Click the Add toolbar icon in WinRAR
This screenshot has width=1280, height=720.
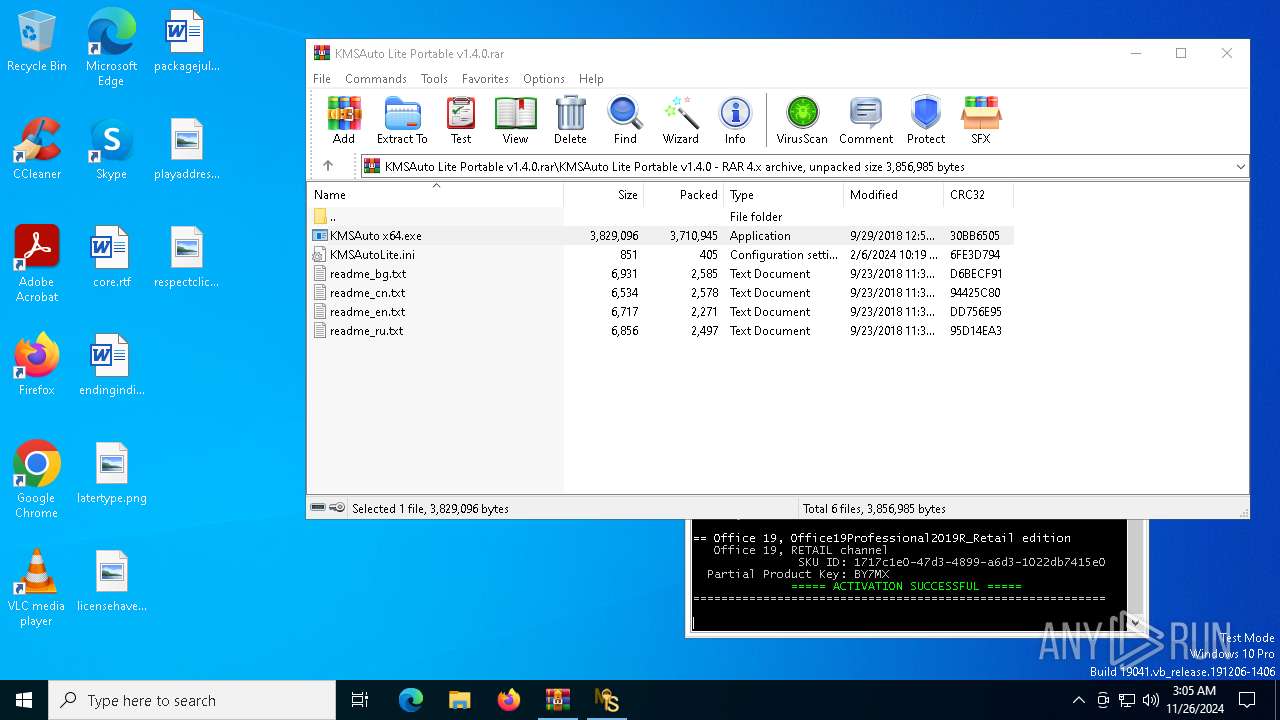(343, 120)
